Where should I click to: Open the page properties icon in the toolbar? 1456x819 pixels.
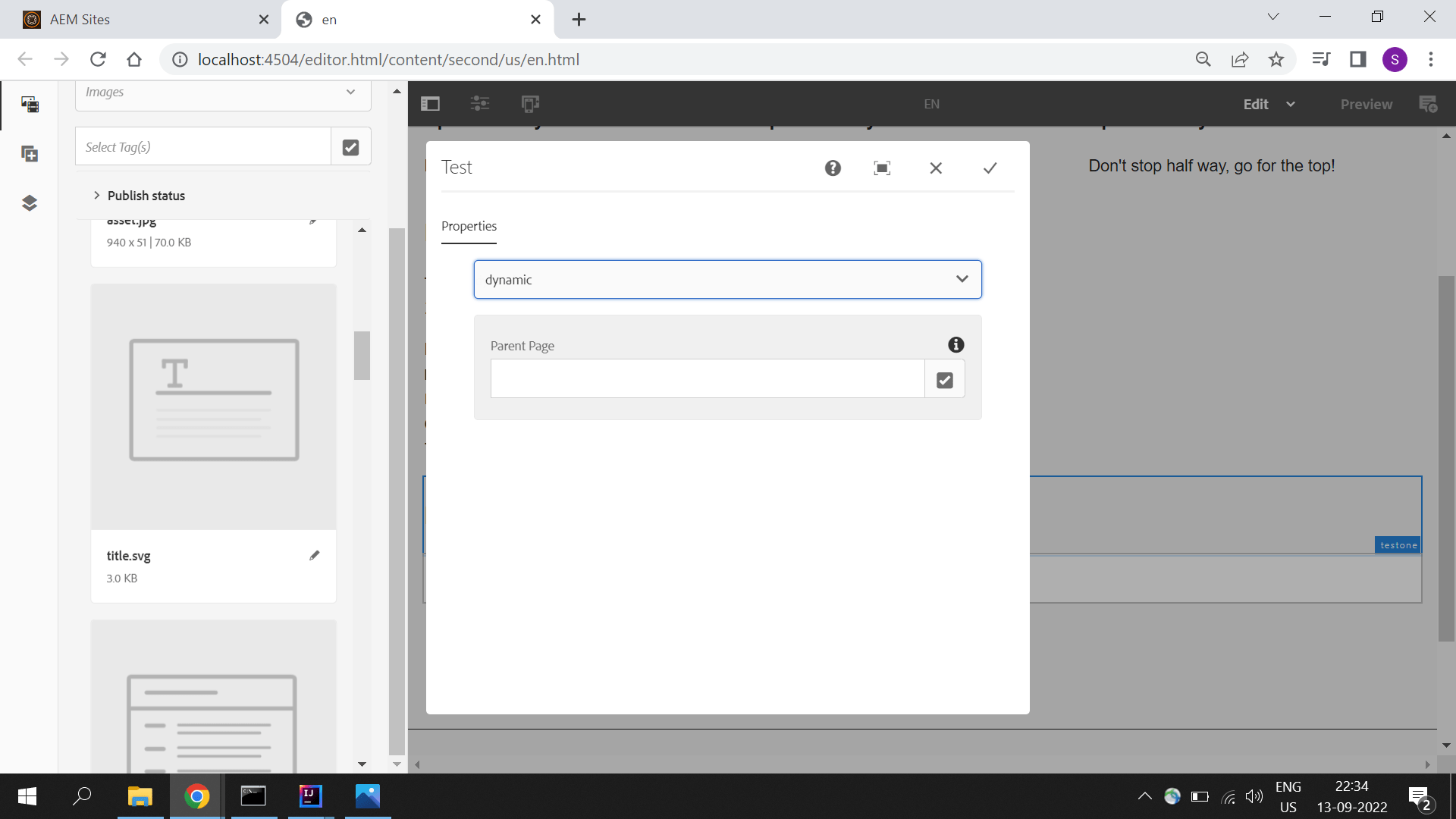479,104
